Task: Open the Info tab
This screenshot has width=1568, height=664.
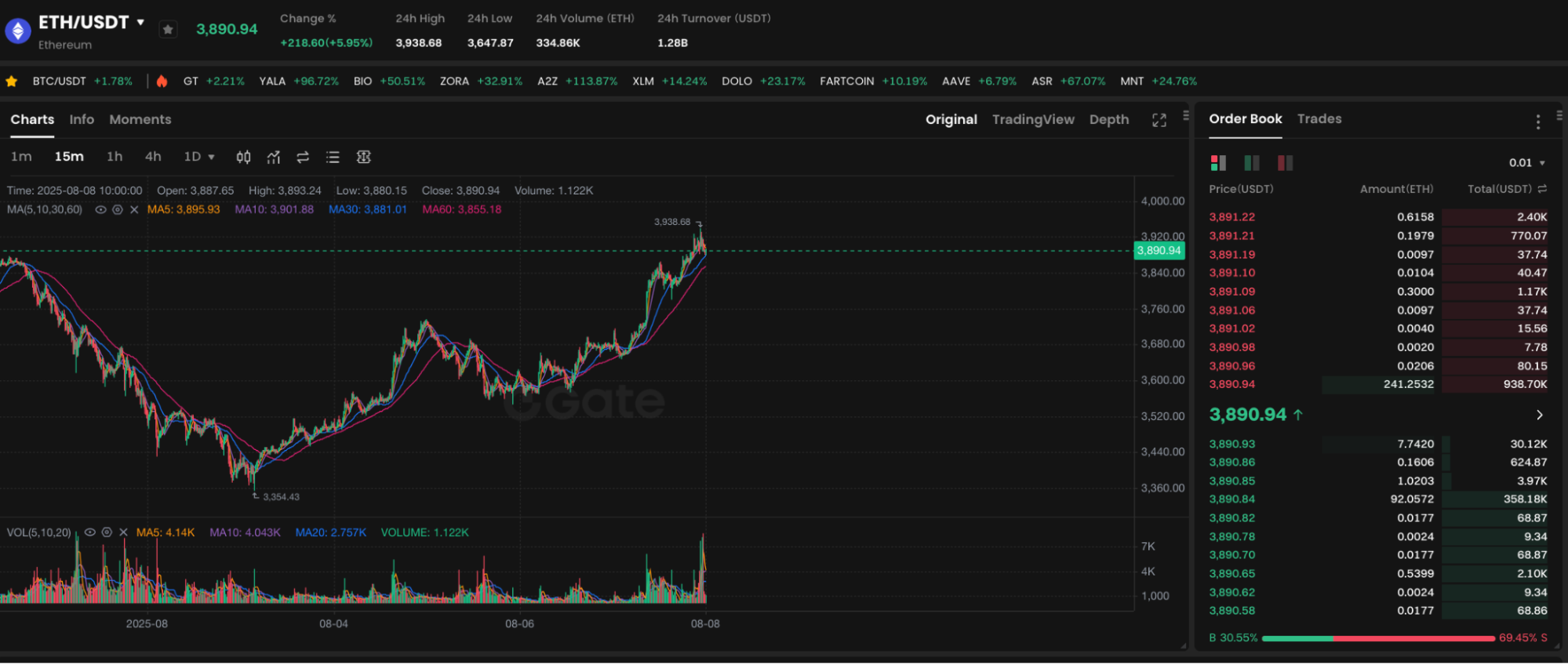Action: coord(82,120)
